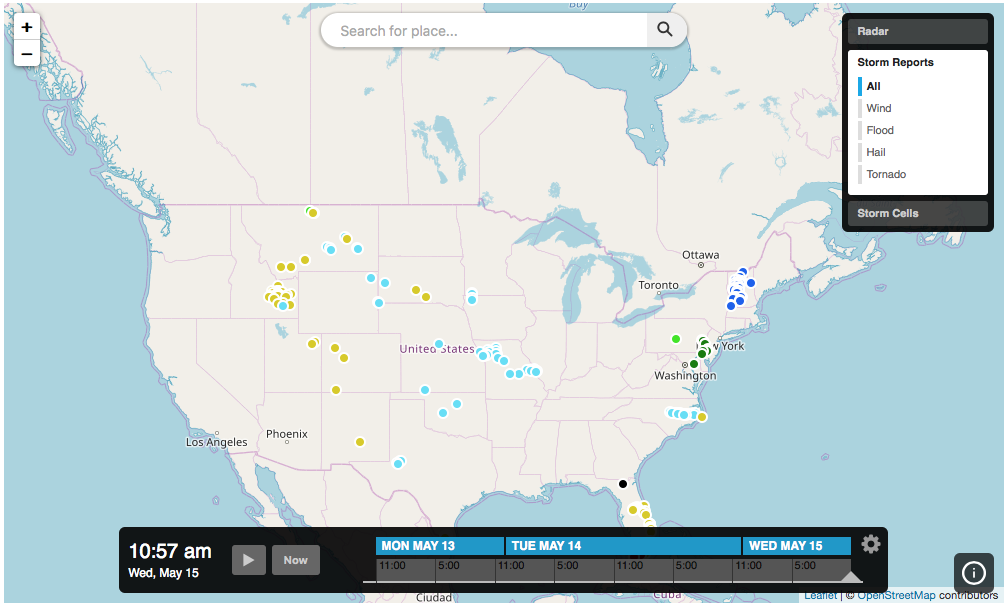Click the 5:00 mark on the Wednesday timeline
Screen dimensions: 1007x608
pyautogui.click(x=806, y=565)
